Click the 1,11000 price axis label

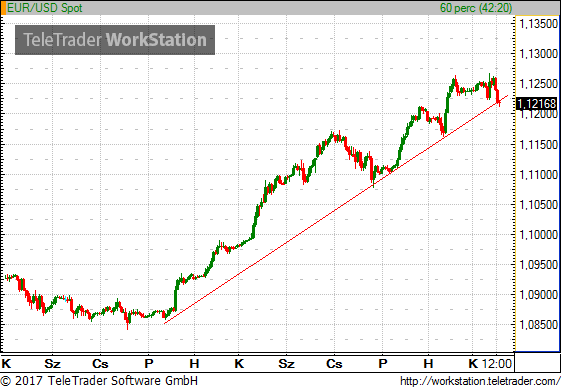tap(538, 175)
